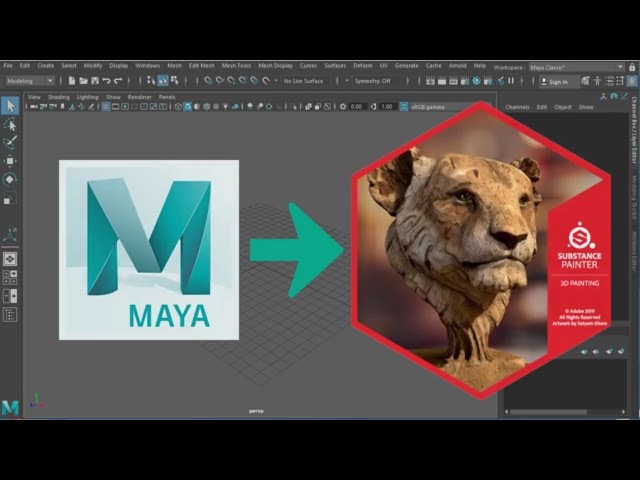Click the Select Camera icon in panel toolbar
Viewport: 640px width, 480px height.
click(33, 107)
